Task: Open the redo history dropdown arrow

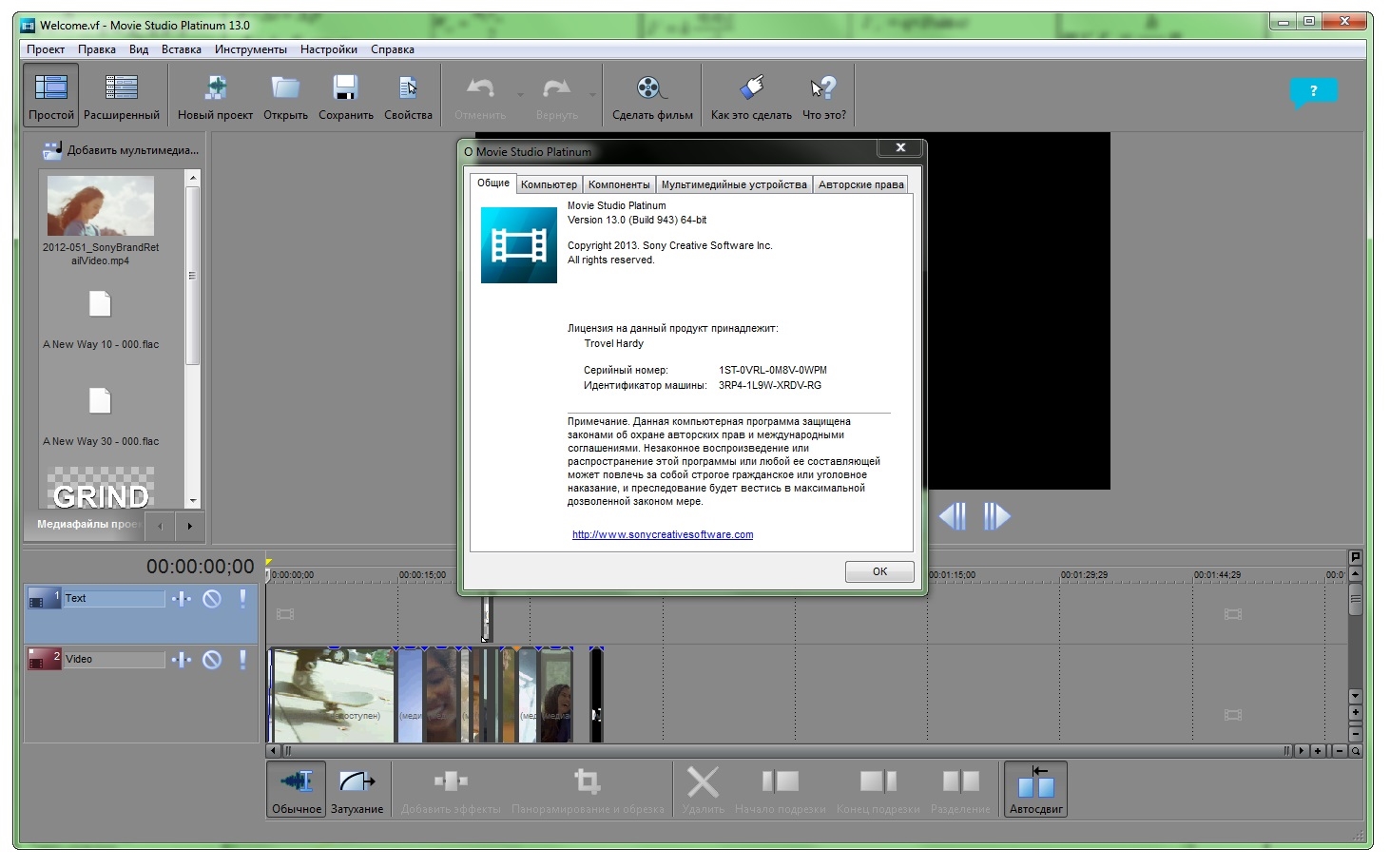Action: pyautogui.click(x=592, y=95)
